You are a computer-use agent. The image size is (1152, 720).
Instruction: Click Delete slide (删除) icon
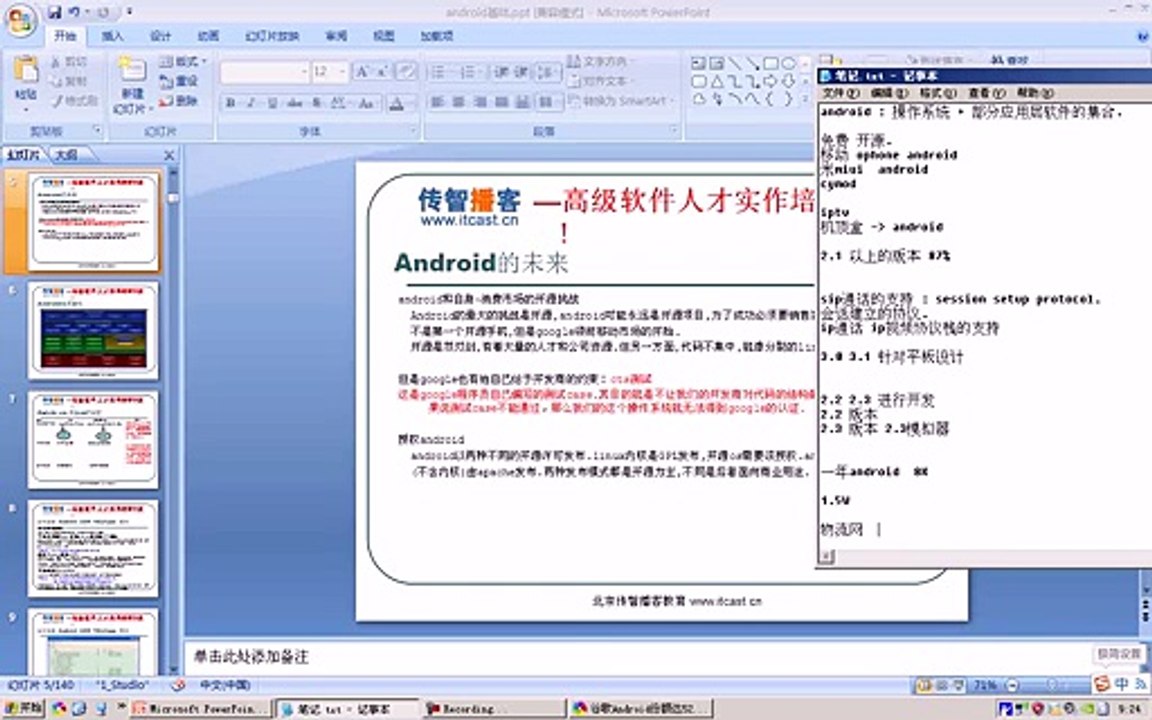tap(166, 101)
